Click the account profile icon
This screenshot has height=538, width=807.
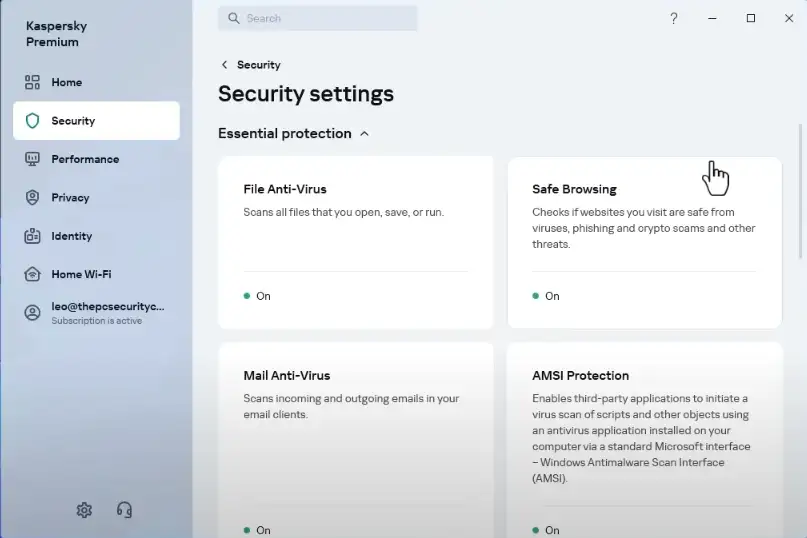tap(32, 313)
